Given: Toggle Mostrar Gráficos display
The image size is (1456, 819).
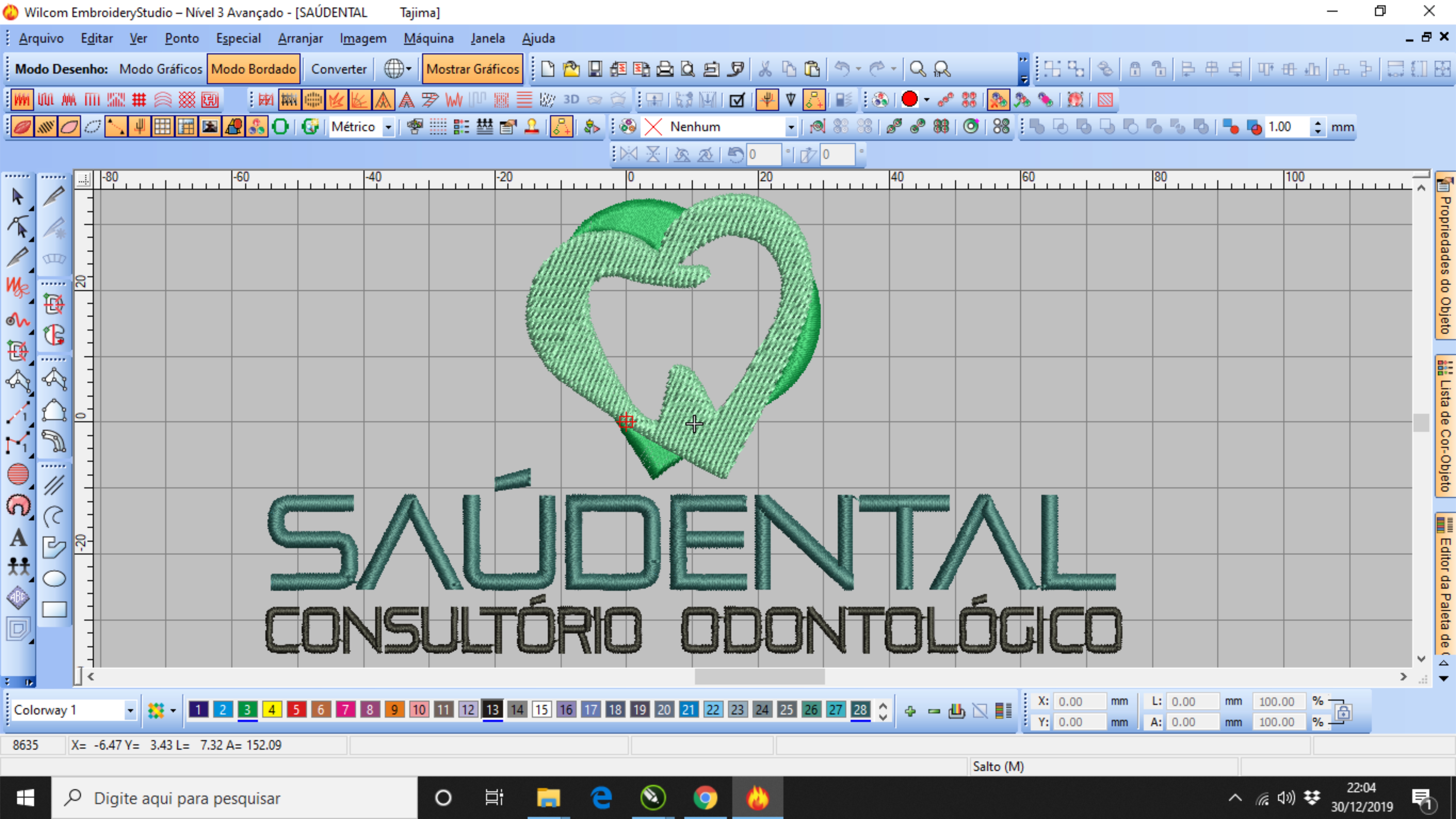Looking at the screenshot, I should (x=472, y=69).
